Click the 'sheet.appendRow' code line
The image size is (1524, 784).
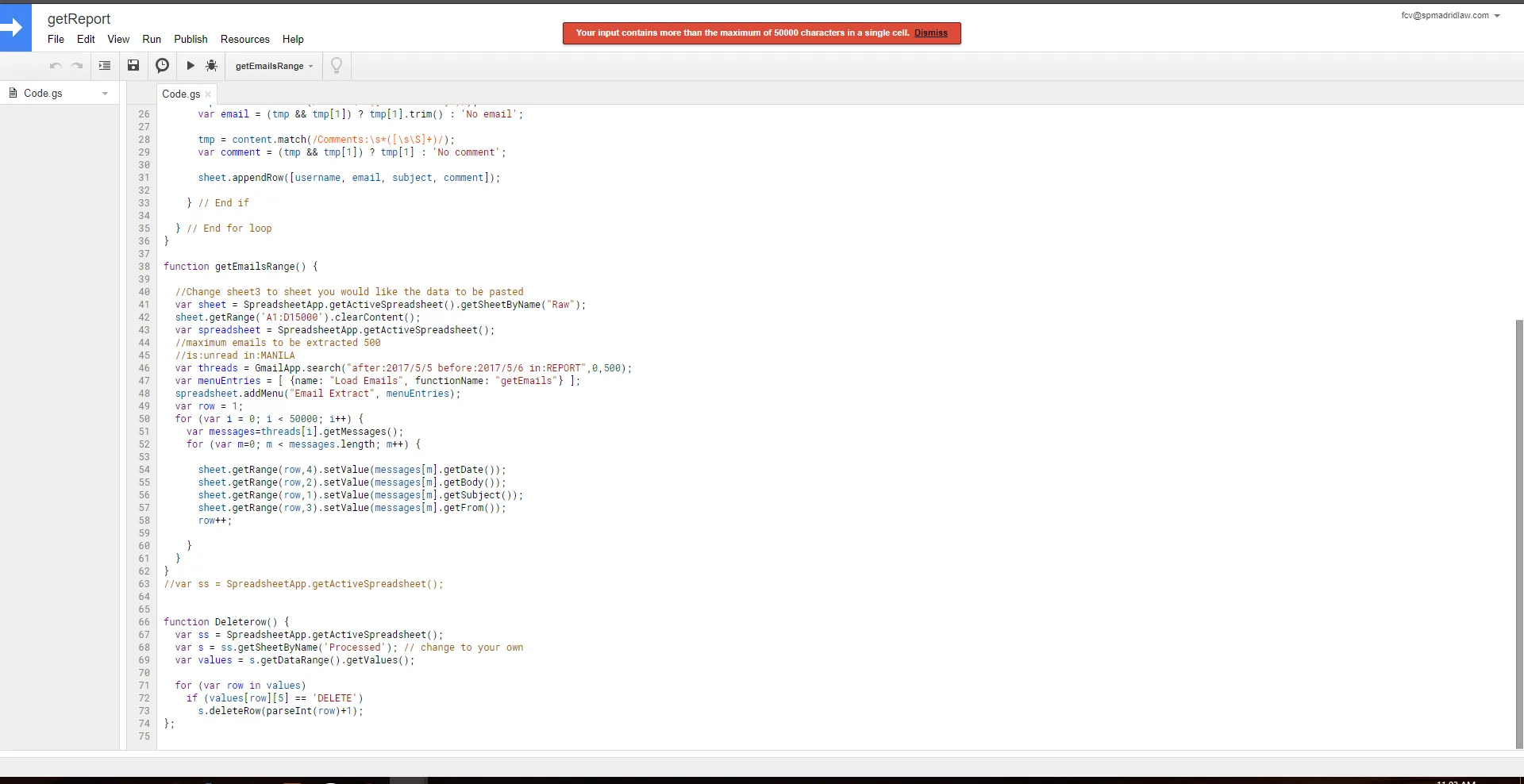348,178
